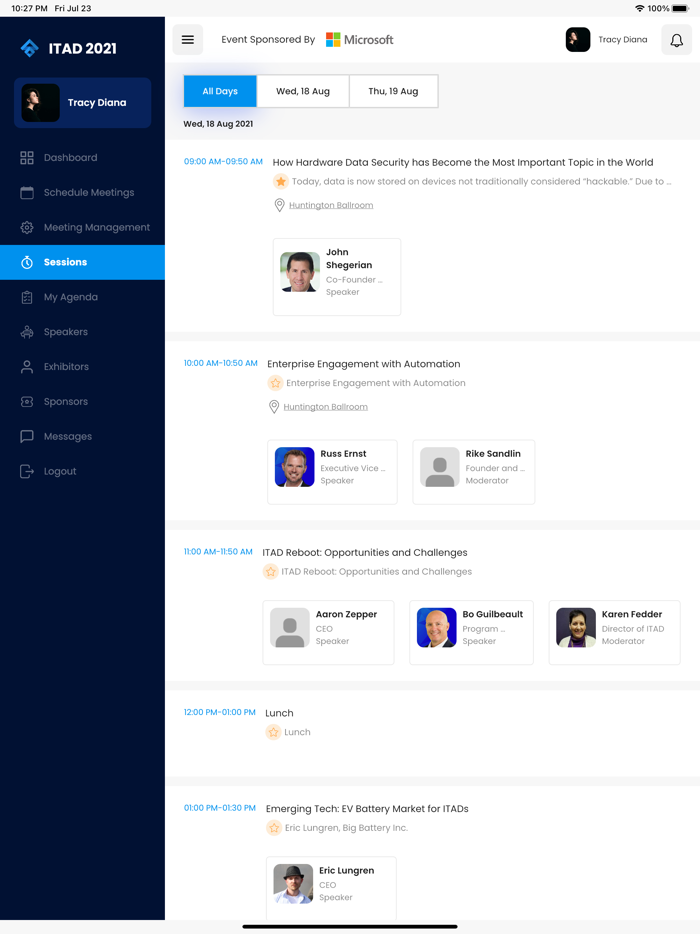Click location pin in Enterprise Engagement session
700x934 pixels.
tap(273, 407)
